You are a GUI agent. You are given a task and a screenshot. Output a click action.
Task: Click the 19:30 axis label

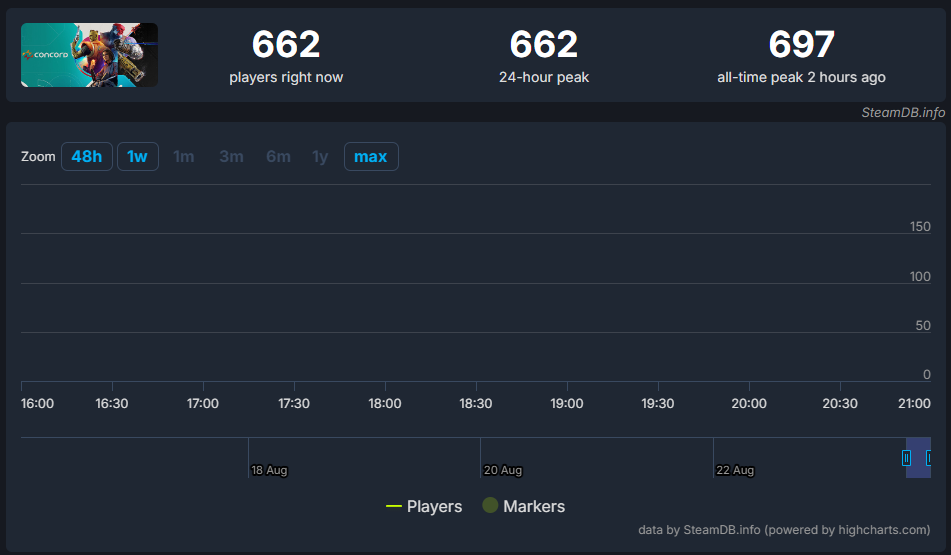657,403
